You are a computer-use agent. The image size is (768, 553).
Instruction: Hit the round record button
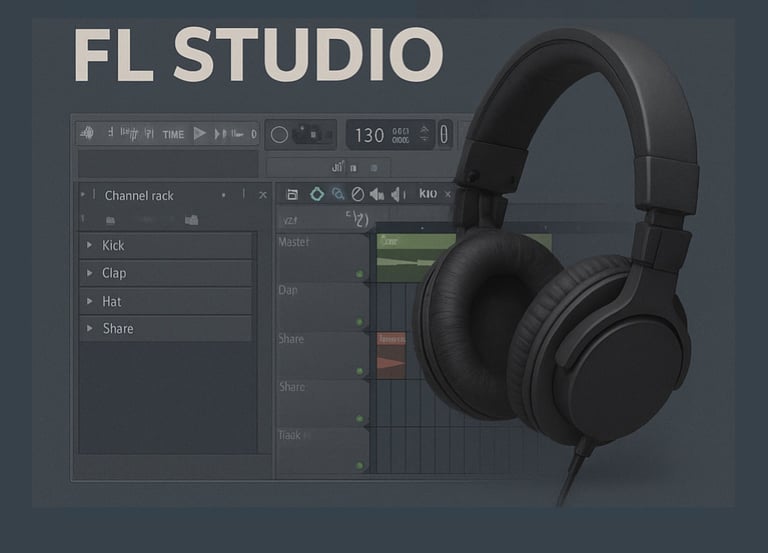pyautogui.click(x=279, y=135)
